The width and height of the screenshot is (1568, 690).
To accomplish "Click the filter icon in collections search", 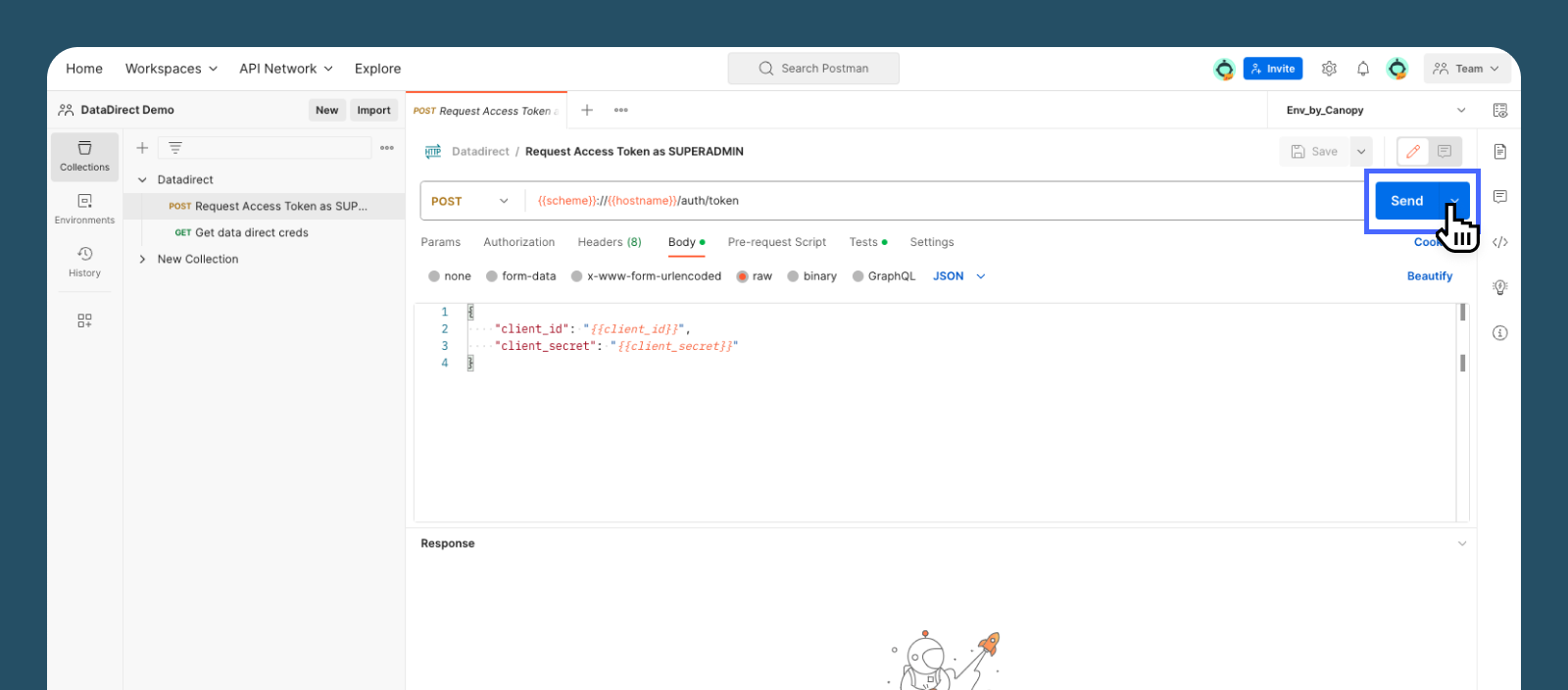I will click(175, 148).
